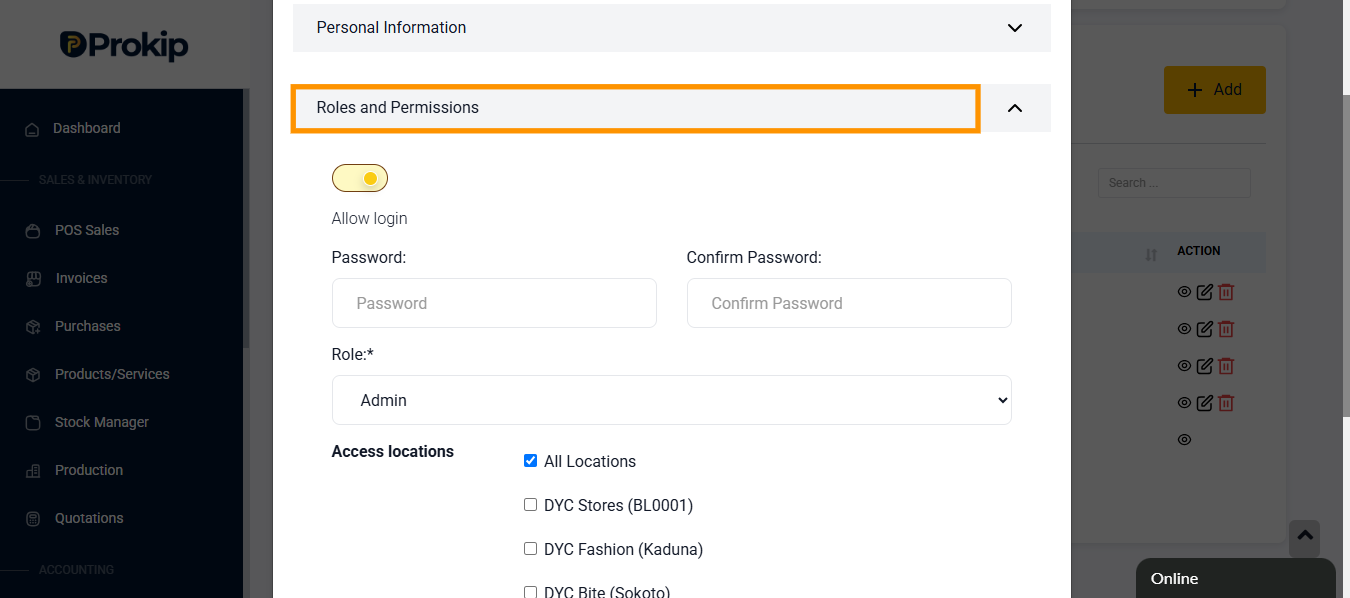Open the Role dropdown showing Admin

[x=671, y=400]
